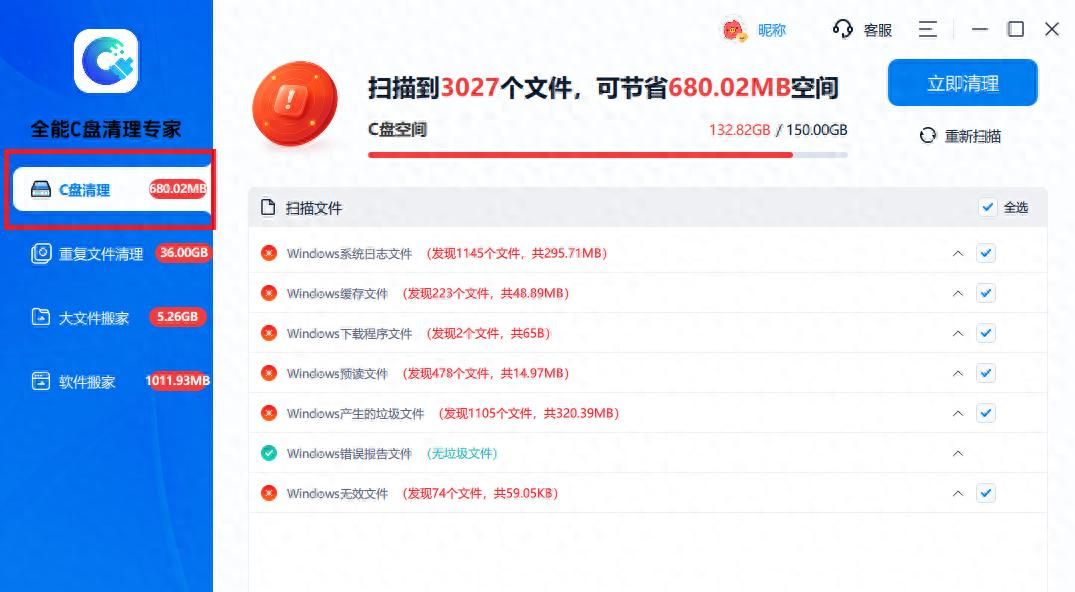Click red status icon for Windows预读文件
1075x592 pixels.
[269, 373]
